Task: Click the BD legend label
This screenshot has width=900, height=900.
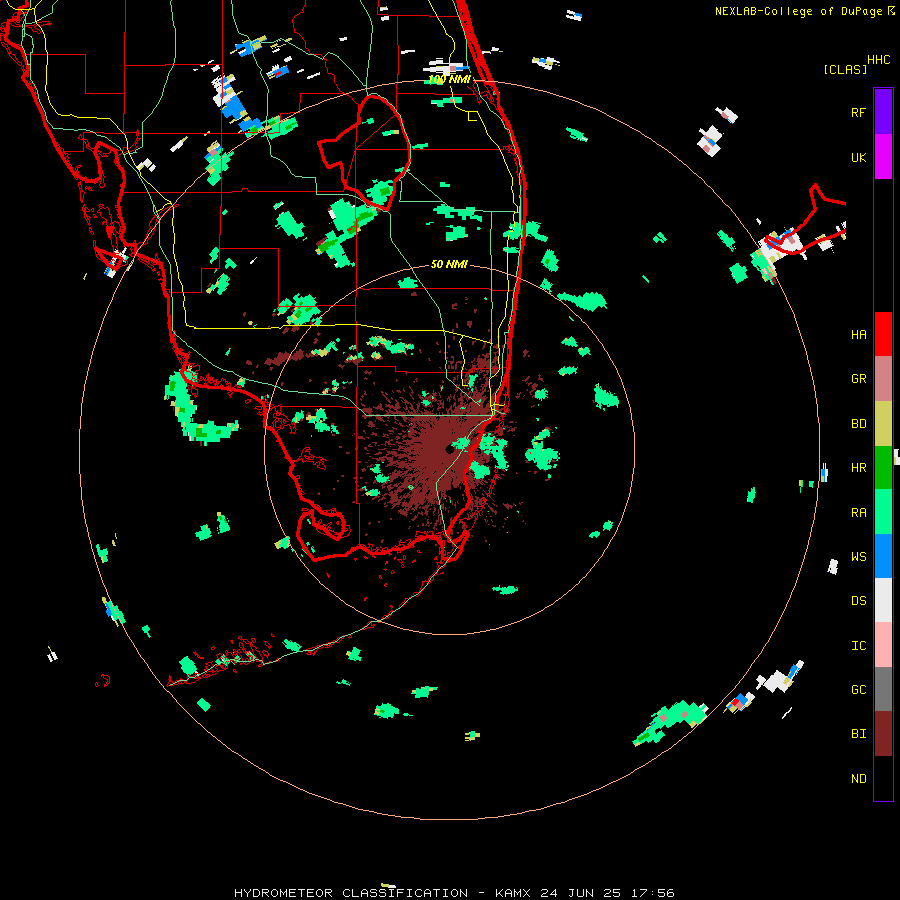Action: coord(859,424)
